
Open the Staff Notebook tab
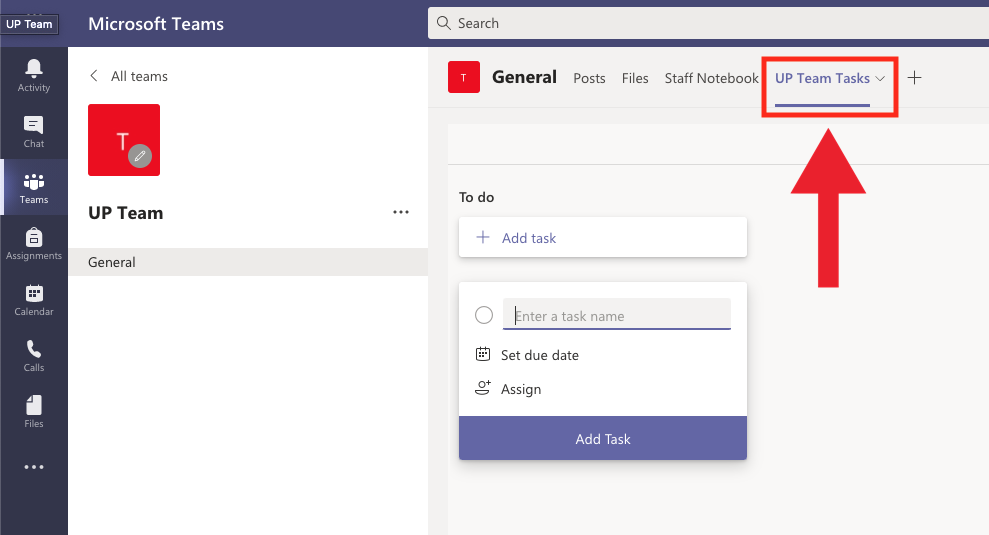pos(711,78)
